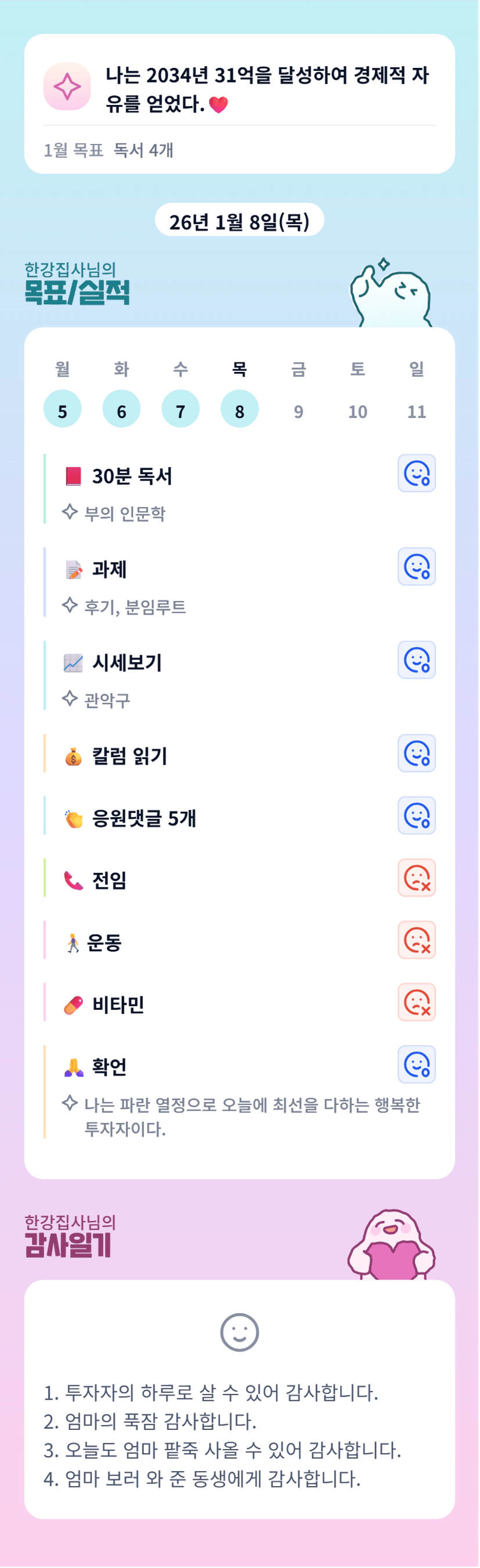
Task: Click the 칼럼 읽기 task label
Action: click(x=129, y=757)
